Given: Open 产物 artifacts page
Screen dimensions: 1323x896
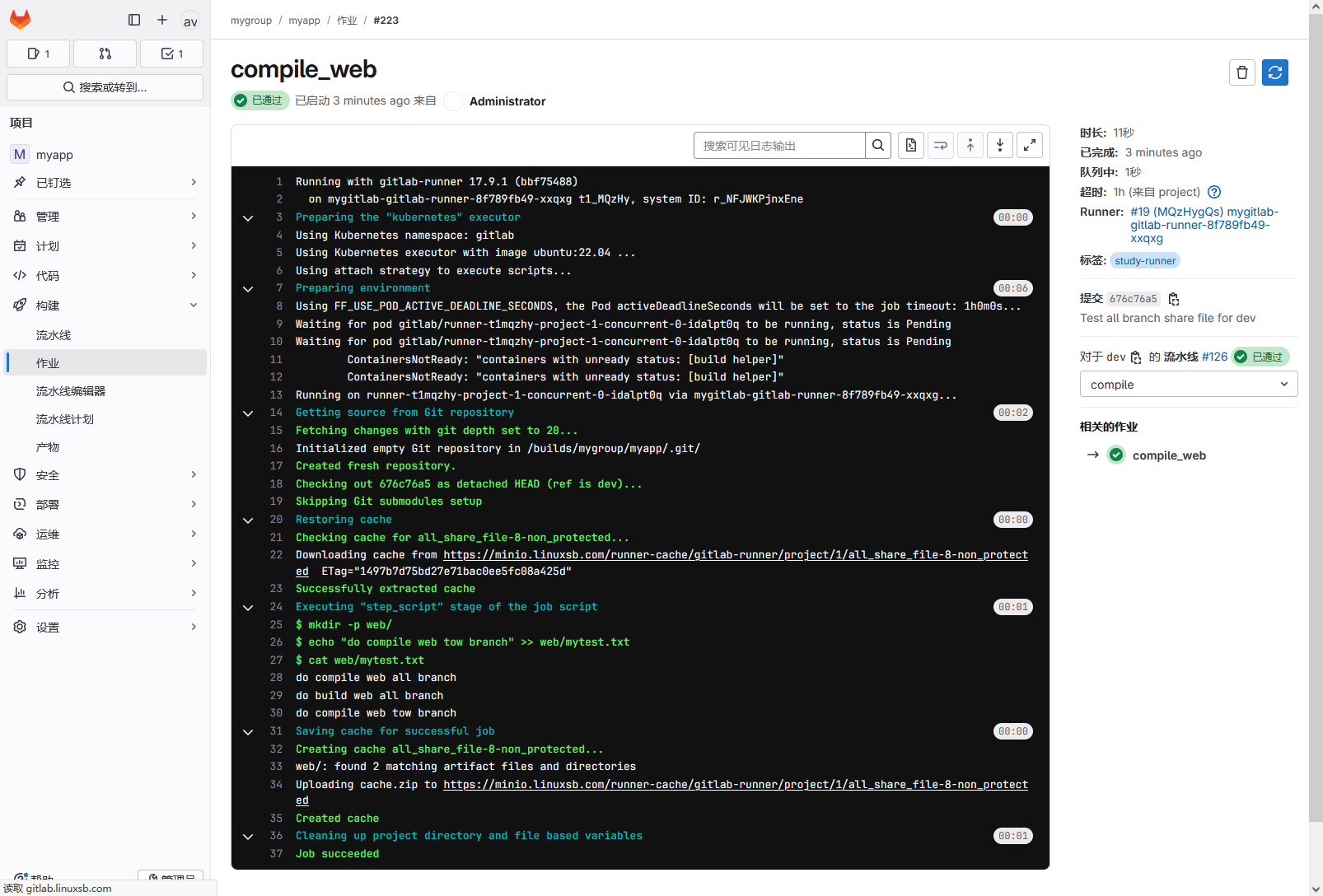Looking at the screenshot, I should (x=105, y=447).
